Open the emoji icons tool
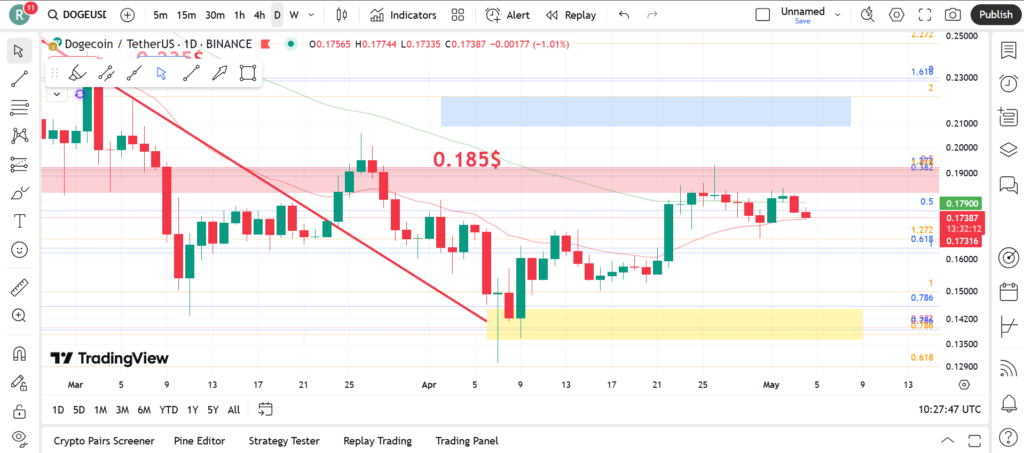Image resolution: width=1024 pixels, height=453 pixels. tap(20, 249)
